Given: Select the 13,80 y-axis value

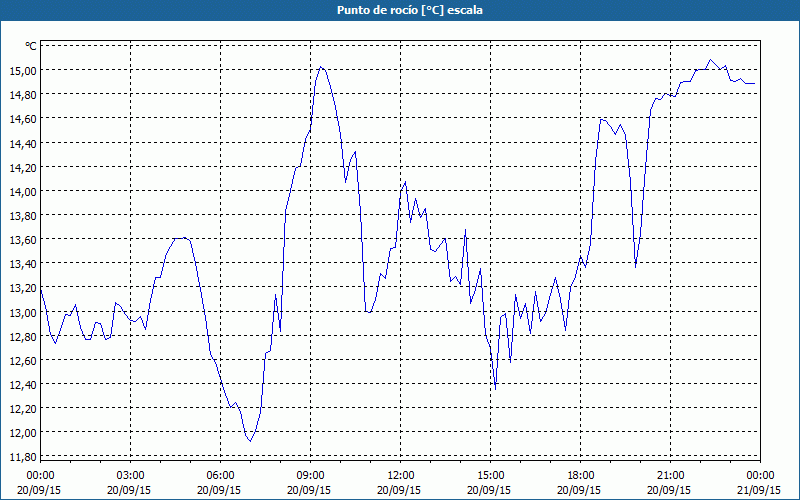Looking at the screenshot, I should (23, 216).
